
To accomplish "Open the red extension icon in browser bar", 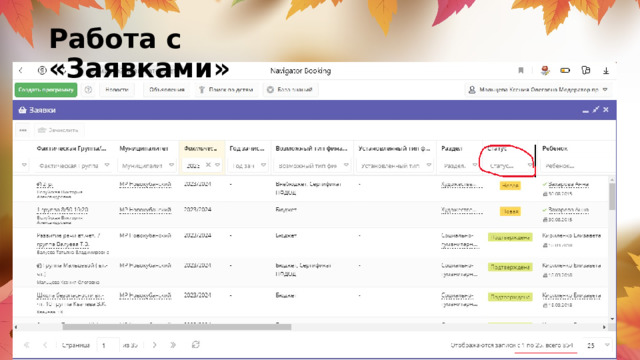I will 545,70.
